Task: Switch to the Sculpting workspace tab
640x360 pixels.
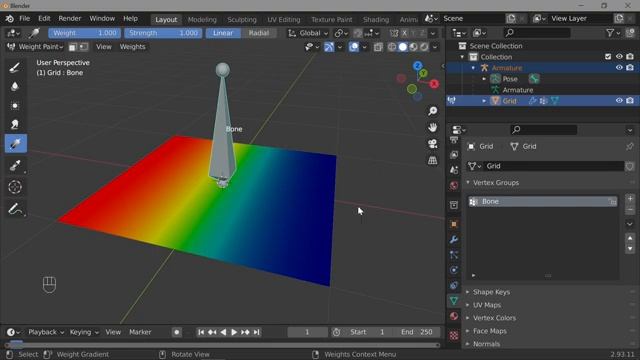Action: pos(242,20)
